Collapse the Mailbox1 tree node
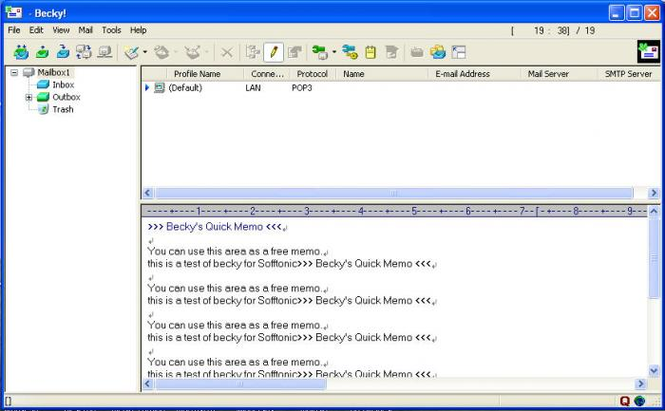 coord(14,73)
